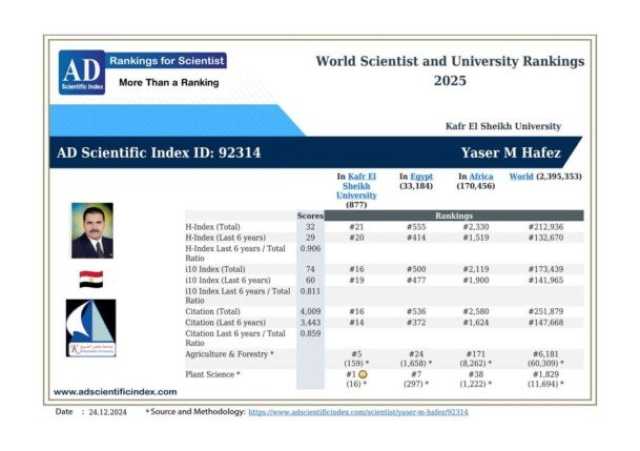Click the '#1,900' Africa rank cell
Viewport: 640px width, 451px height.
click(x=476, y=280)
